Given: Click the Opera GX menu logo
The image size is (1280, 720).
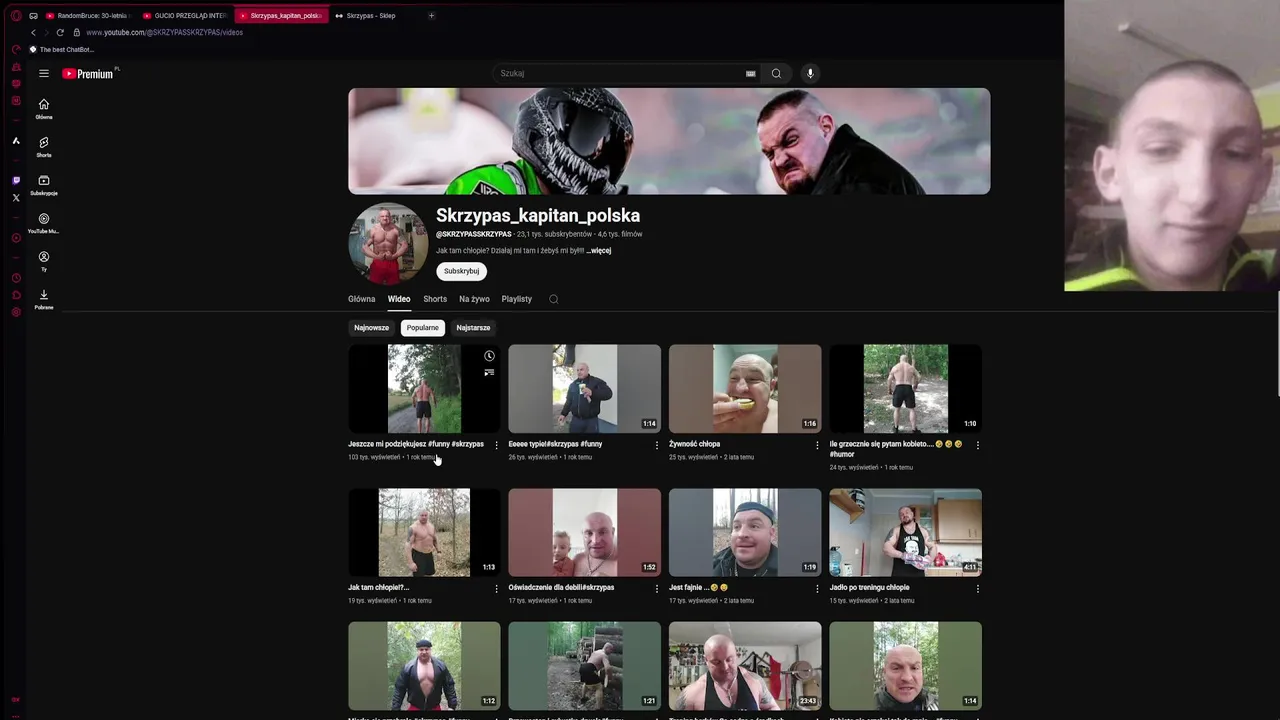Looking at the screenshot, I should click(16, 15).
